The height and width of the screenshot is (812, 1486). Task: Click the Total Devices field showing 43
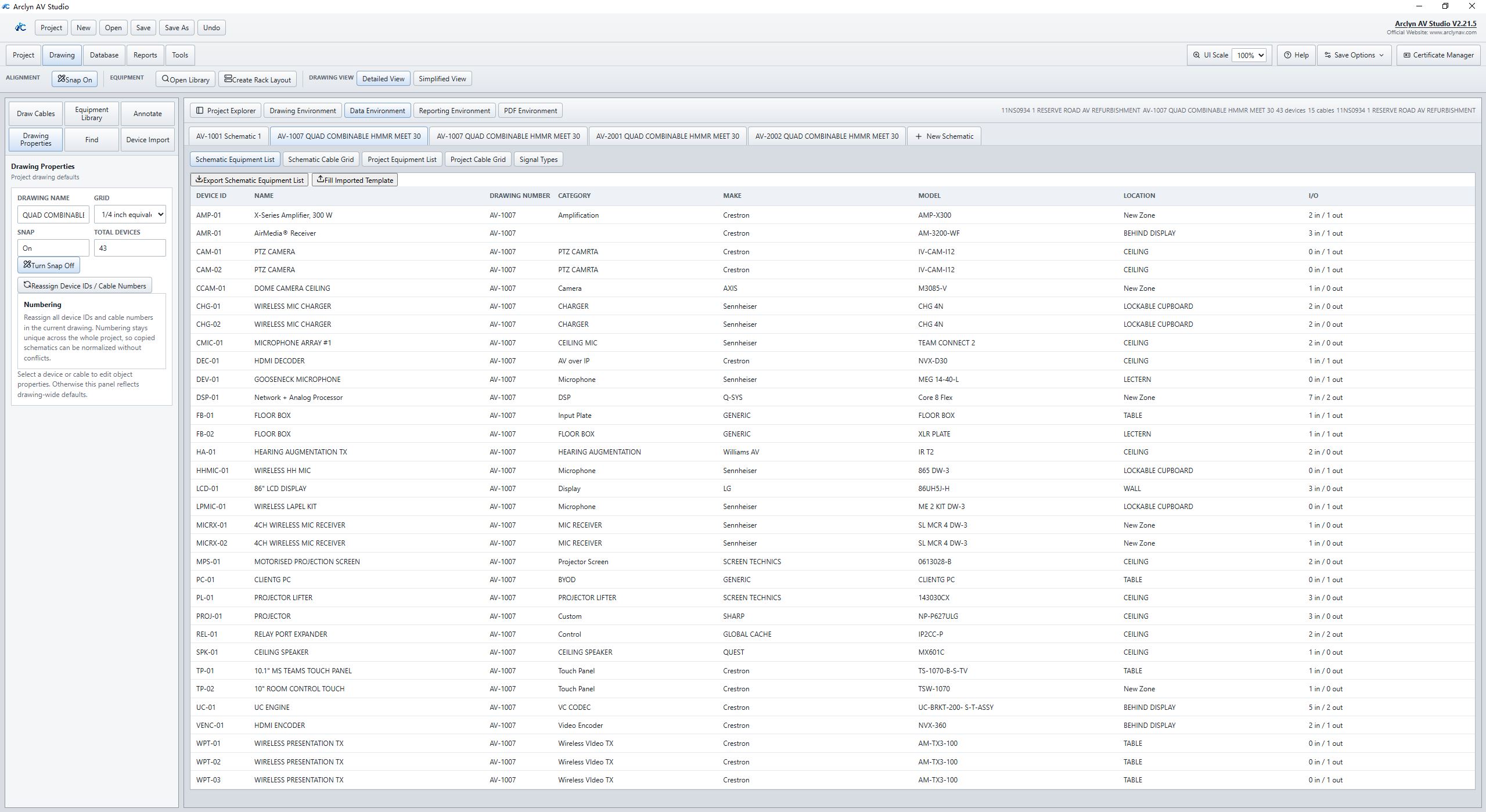click(x=130, y=248)
